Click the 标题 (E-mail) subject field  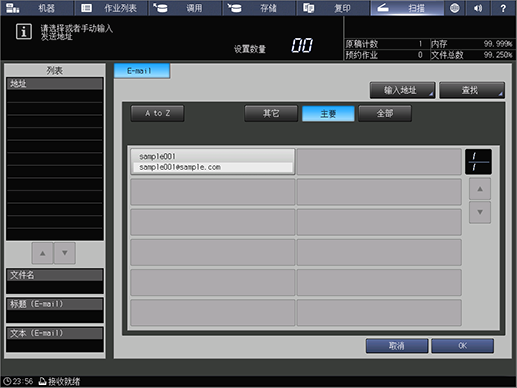[x=55, y=310]
